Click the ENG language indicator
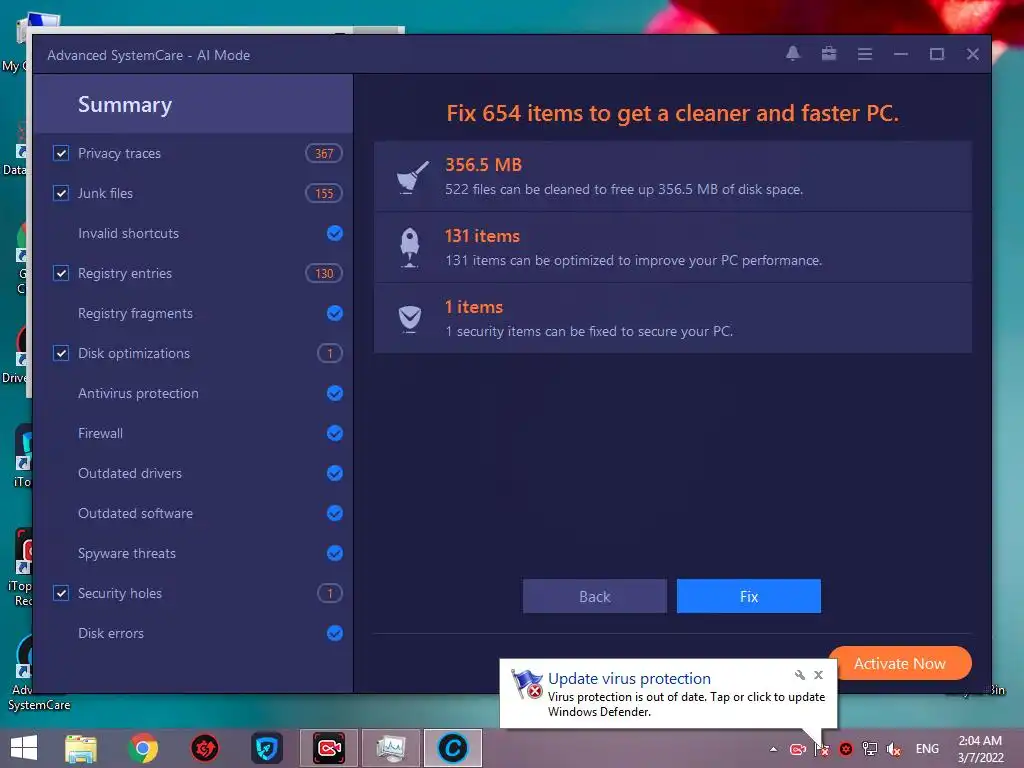This screenshot has width=1024, height=768. click(927, 749)
